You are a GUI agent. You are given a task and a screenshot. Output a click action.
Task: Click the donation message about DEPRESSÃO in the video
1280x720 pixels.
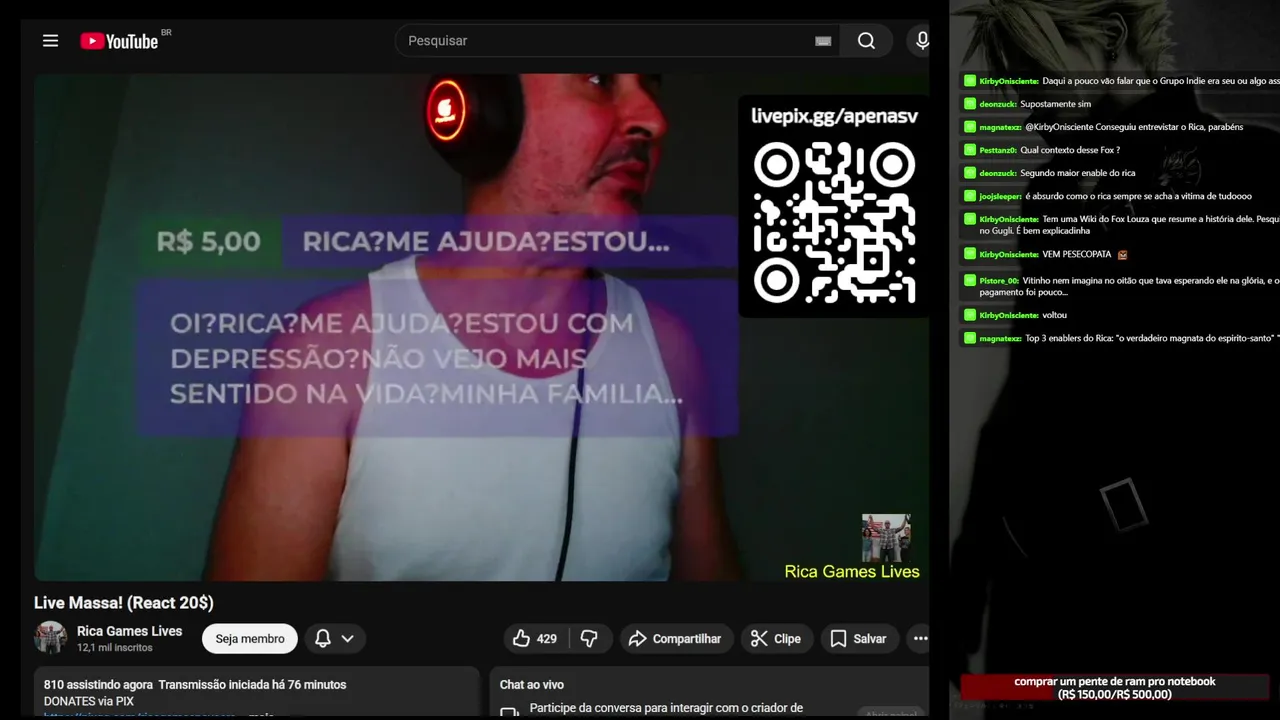(x=427, y=358)
